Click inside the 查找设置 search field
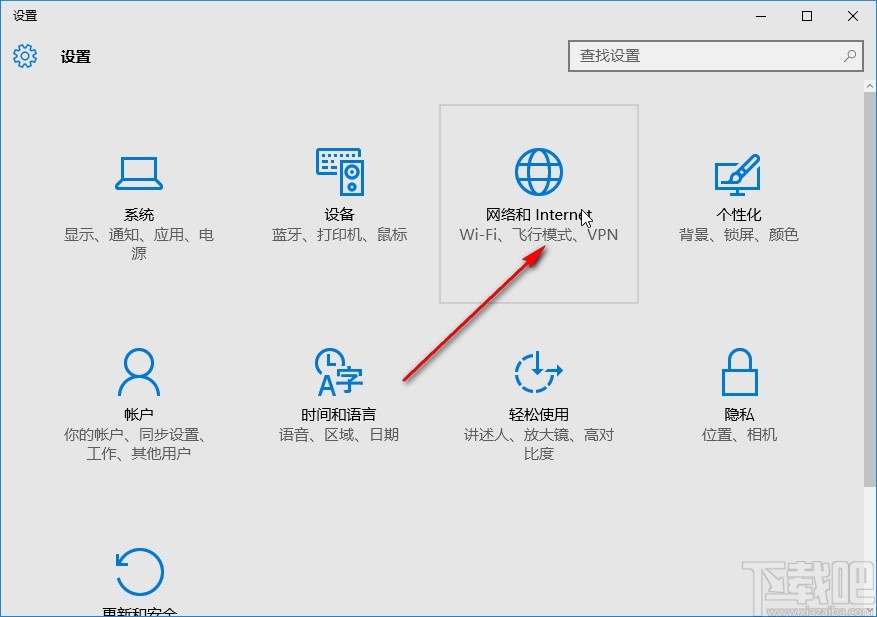This screenshot has height=617, width=877. point(700,56)
